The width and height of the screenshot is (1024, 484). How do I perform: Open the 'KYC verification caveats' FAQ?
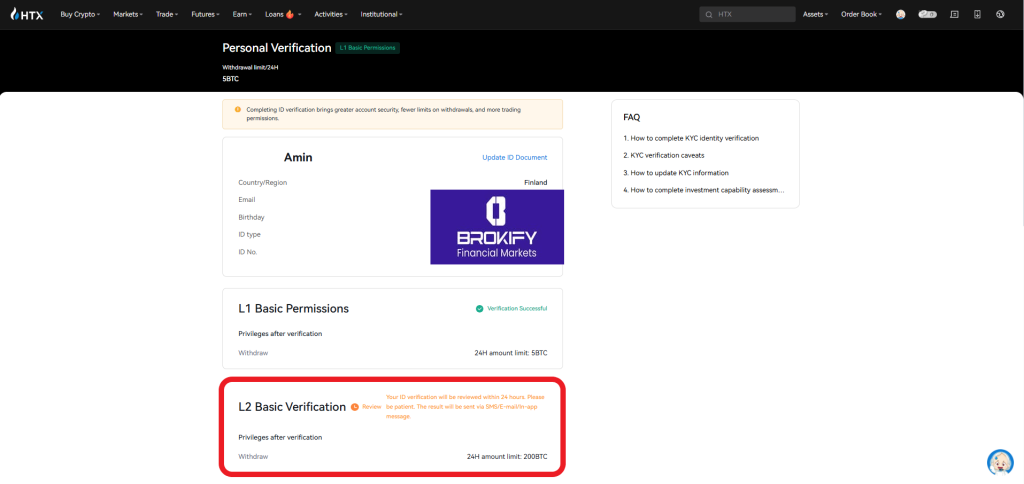tap(669, 155)
